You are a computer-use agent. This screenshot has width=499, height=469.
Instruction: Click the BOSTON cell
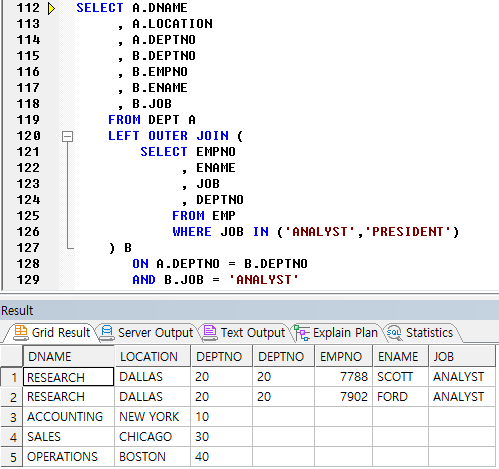point(153,457)
